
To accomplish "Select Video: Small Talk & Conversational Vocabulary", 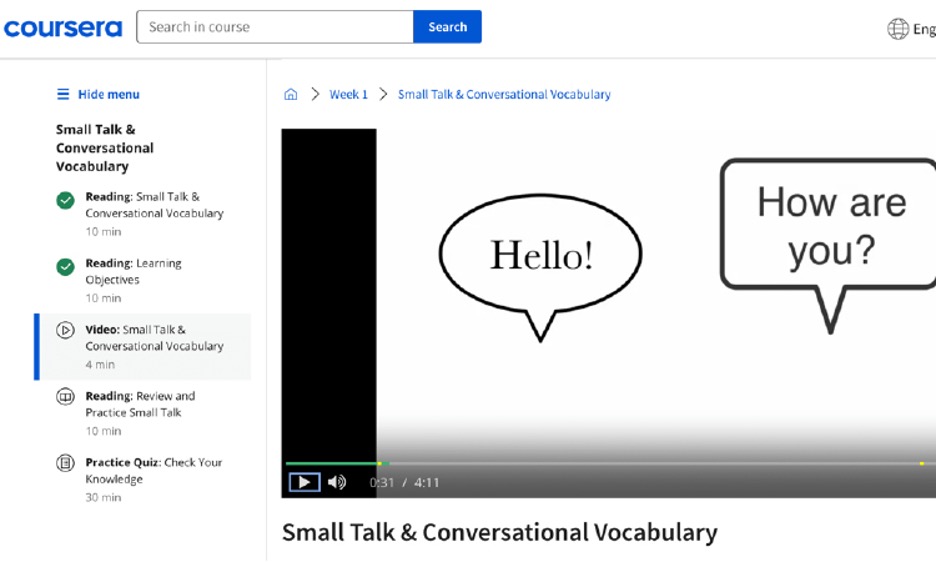I will (154, 337).
